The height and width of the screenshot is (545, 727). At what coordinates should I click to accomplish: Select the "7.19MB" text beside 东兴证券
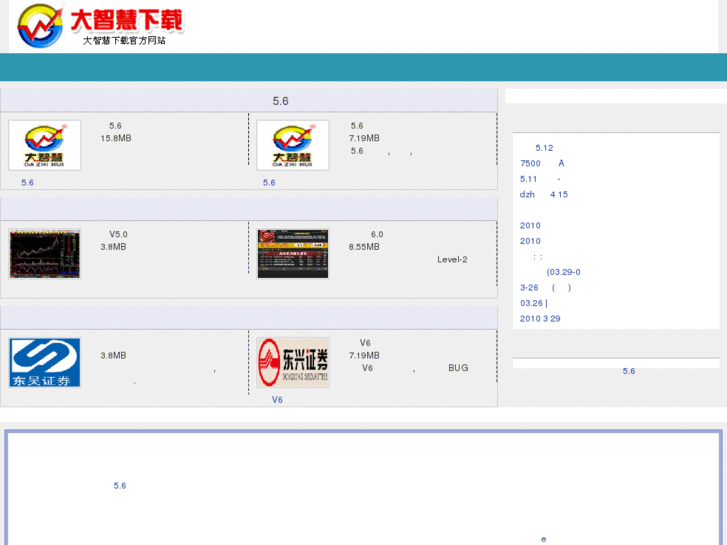(364, 355)
